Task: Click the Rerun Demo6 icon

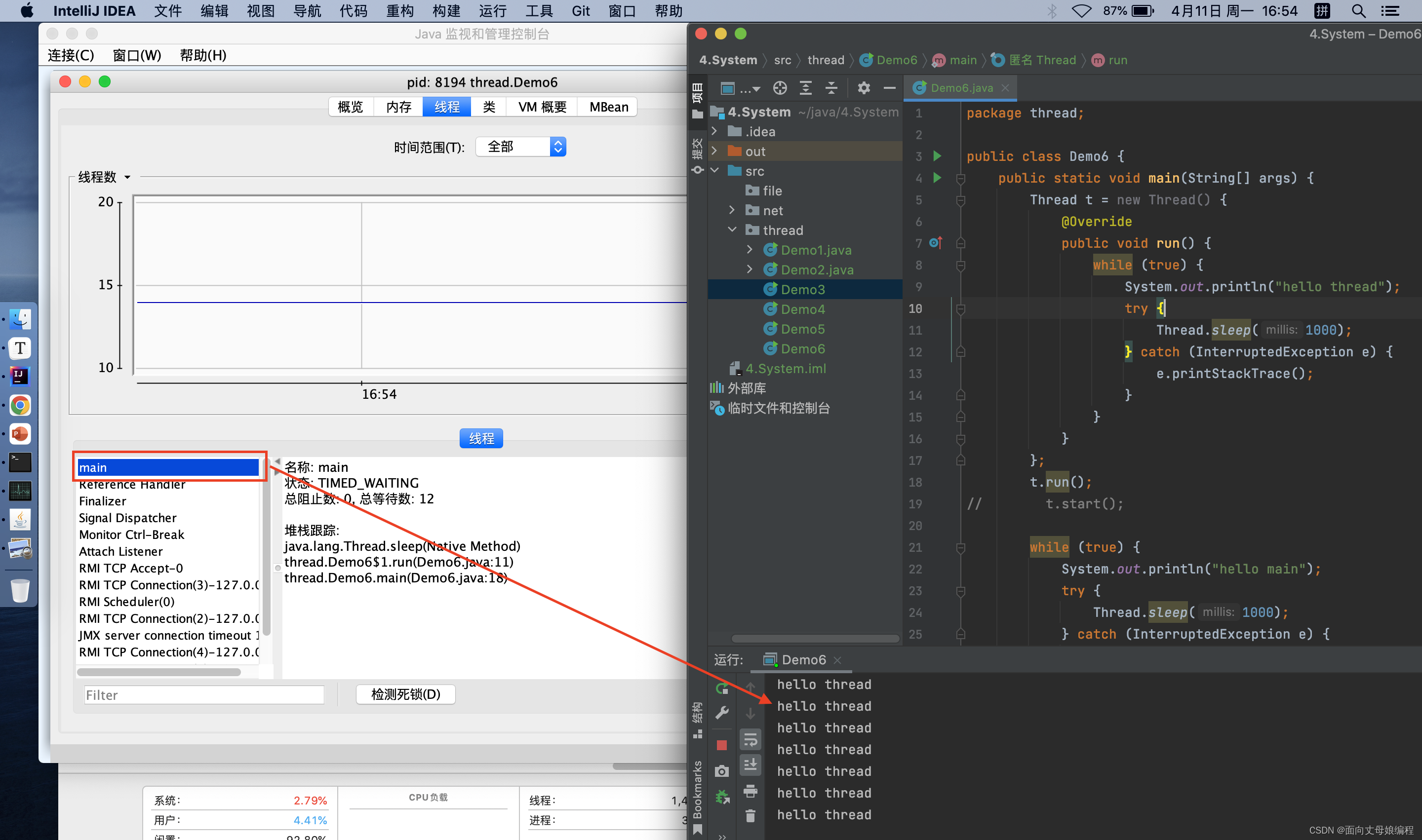Action: [721, 689]
